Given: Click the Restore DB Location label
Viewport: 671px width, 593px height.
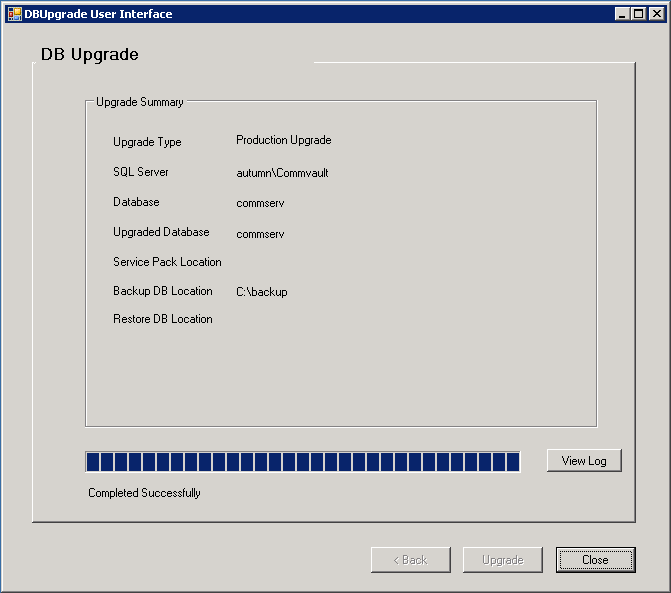Looking at the screenshot, I should (x=162, y=319).
